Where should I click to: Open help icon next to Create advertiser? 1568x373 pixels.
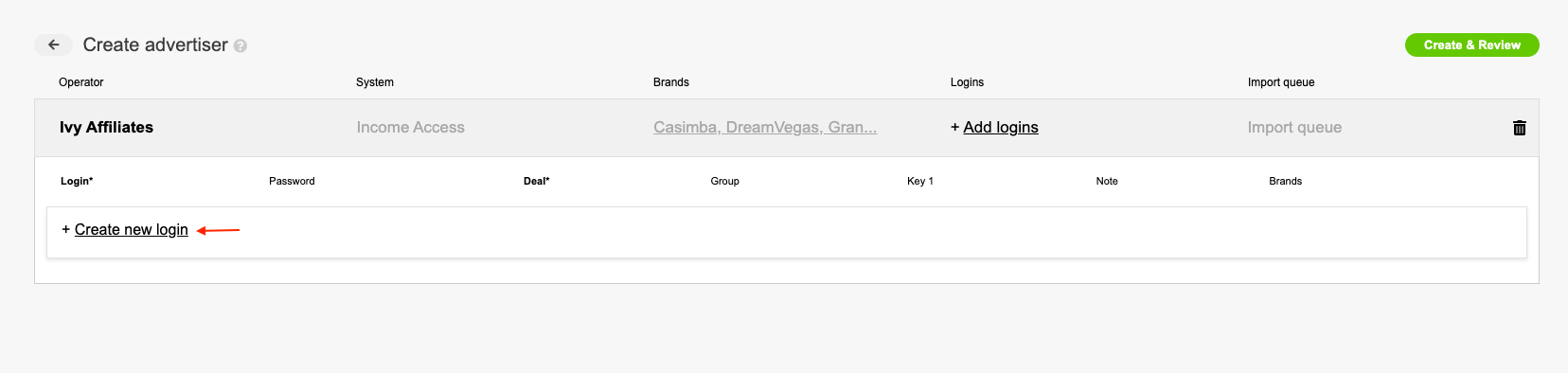pyautogui.click(x=241, y=45)
